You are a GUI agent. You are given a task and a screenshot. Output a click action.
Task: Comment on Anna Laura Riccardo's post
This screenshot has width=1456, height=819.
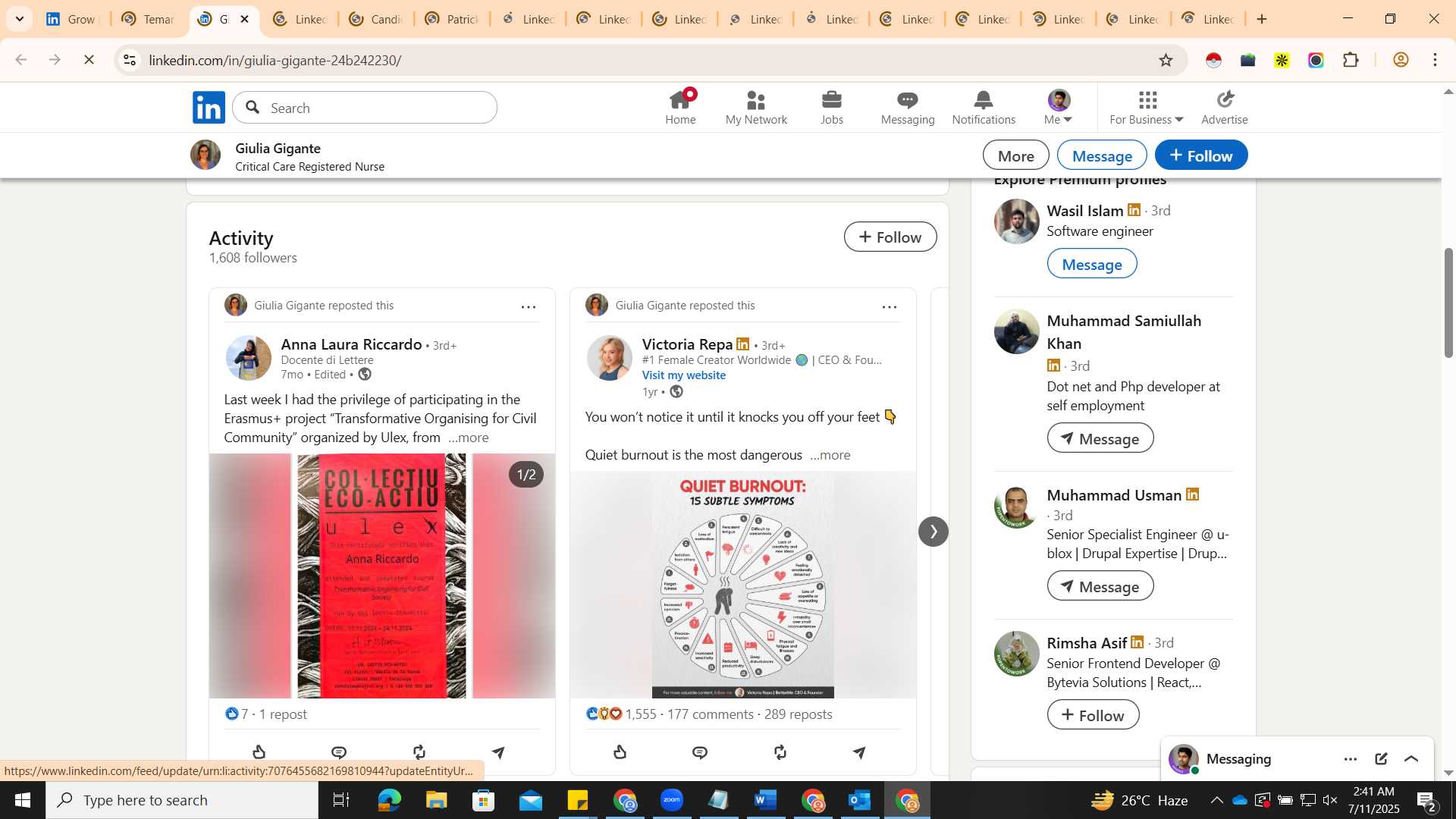click(x=339, y=752)
